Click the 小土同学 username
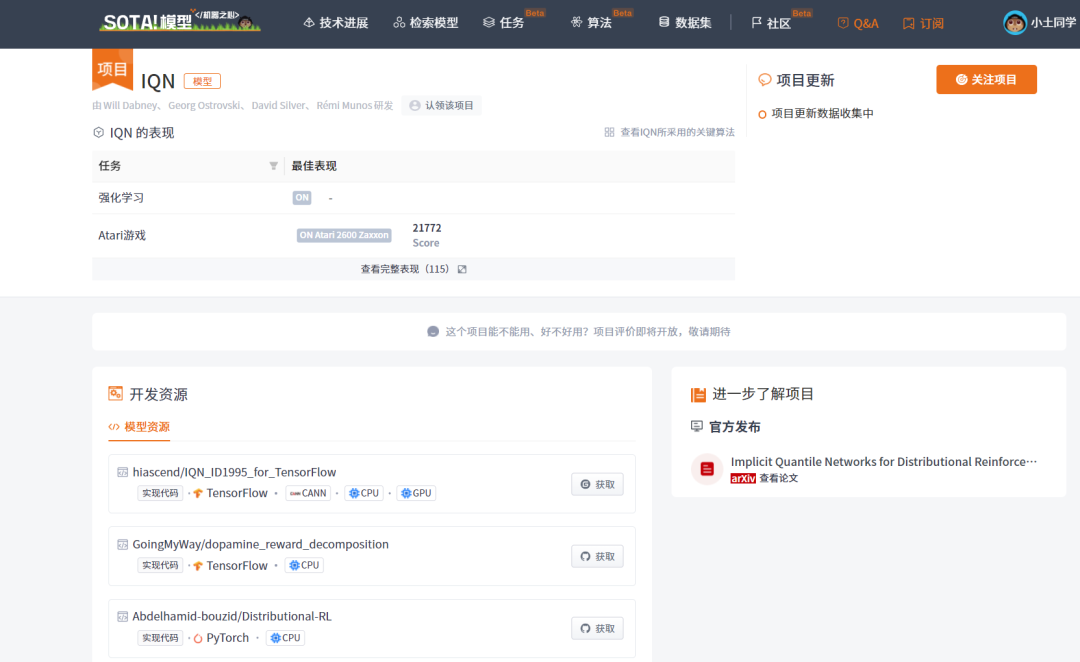 (1053, 23)
